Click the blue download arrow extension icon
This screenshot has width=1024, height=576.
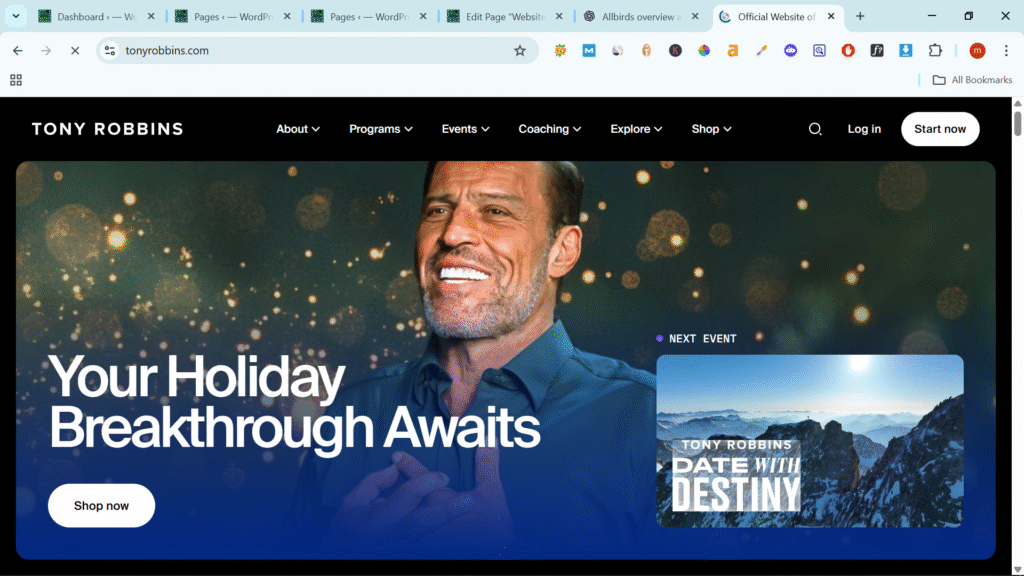click(x=906, y=51)
